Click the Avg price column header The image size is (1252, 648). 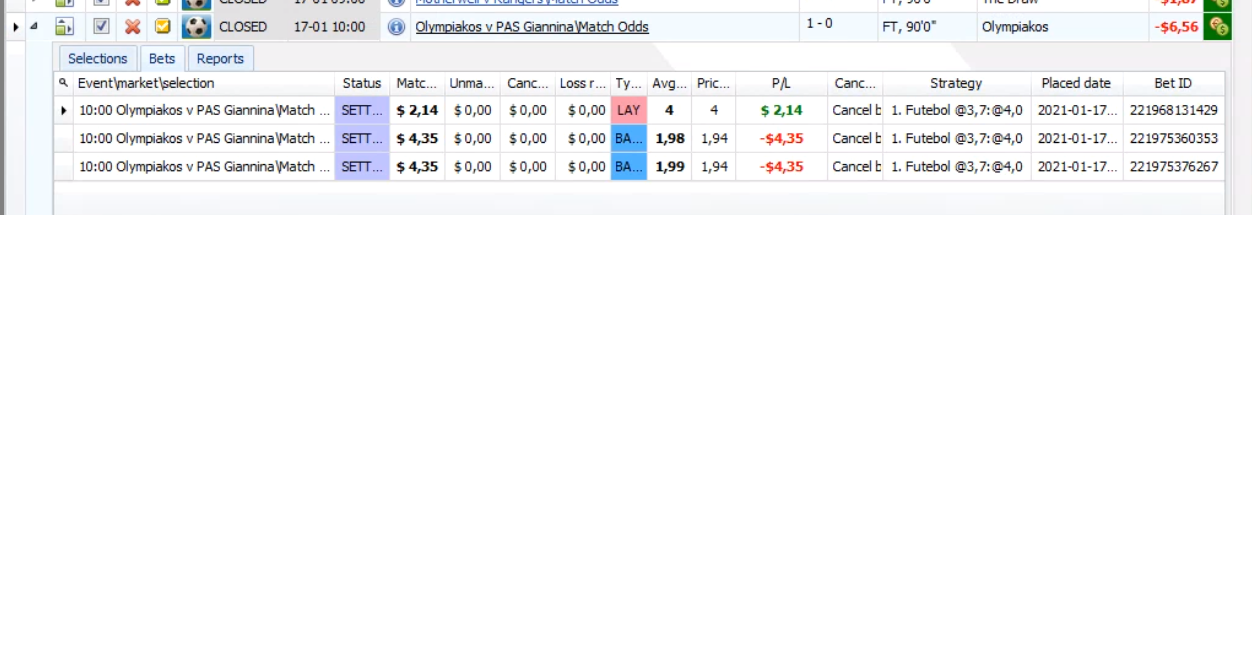(669, 83)
